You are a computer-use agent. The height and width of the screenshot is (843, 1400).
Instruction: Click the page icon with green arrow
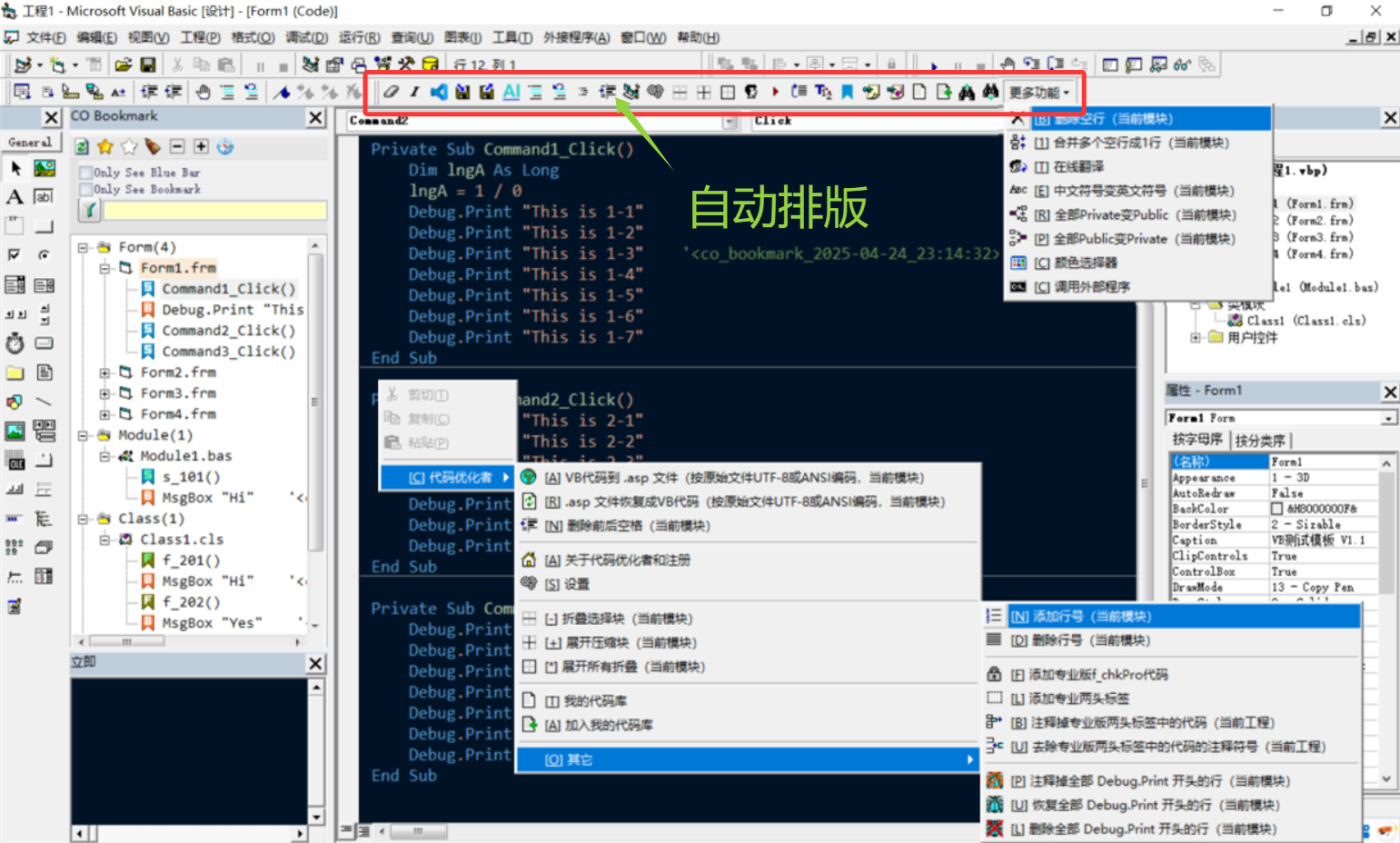coord(943,92)
